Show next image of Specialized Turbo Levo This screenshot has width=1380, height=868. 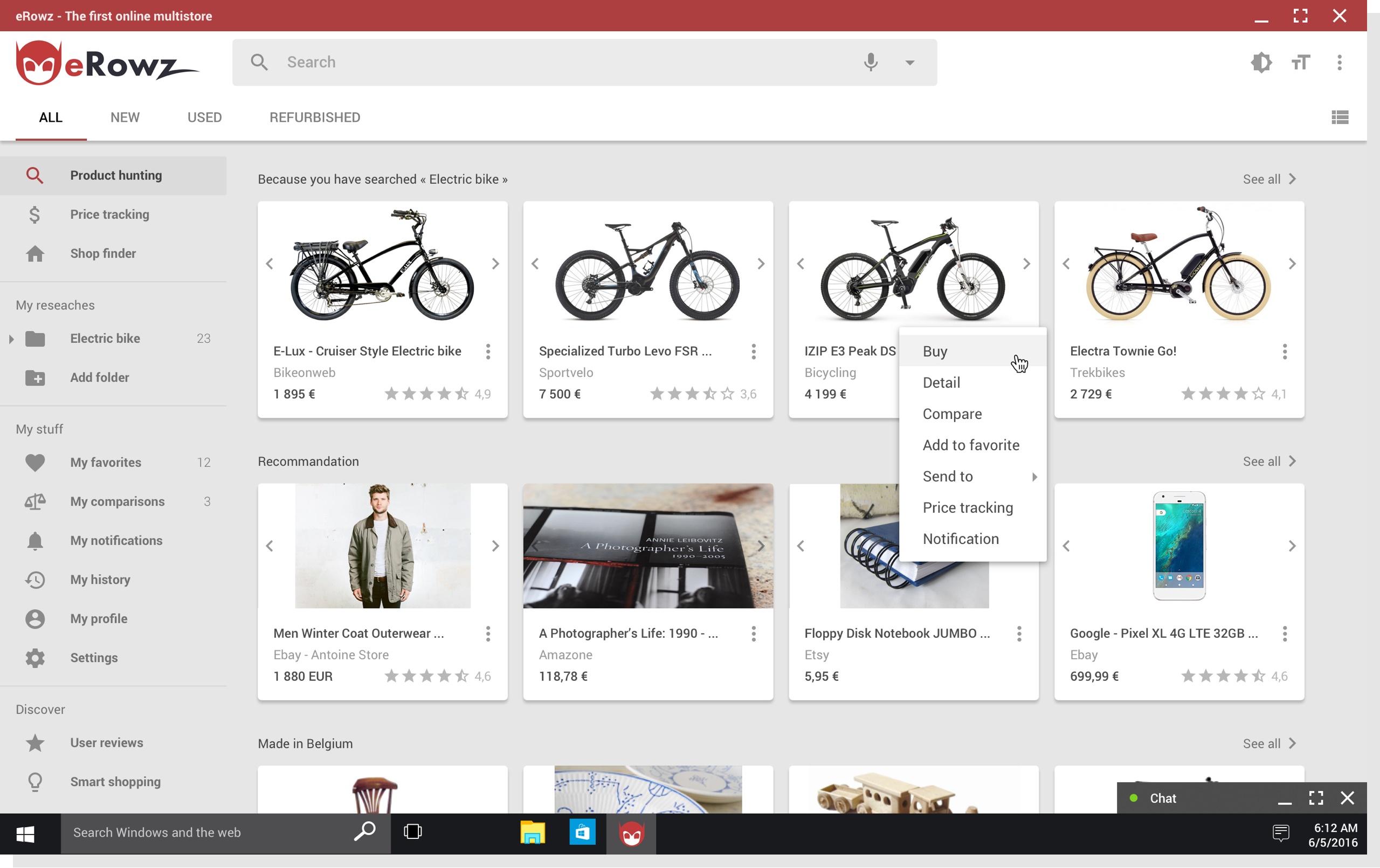click(x=761, y=263)
